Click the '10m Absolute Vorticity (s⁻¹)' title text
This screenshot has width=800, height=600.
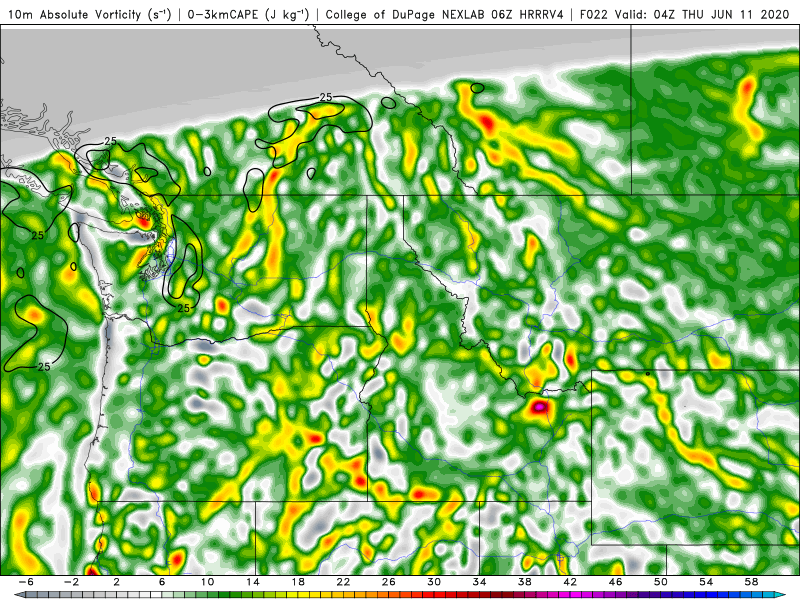pos(90,14)
